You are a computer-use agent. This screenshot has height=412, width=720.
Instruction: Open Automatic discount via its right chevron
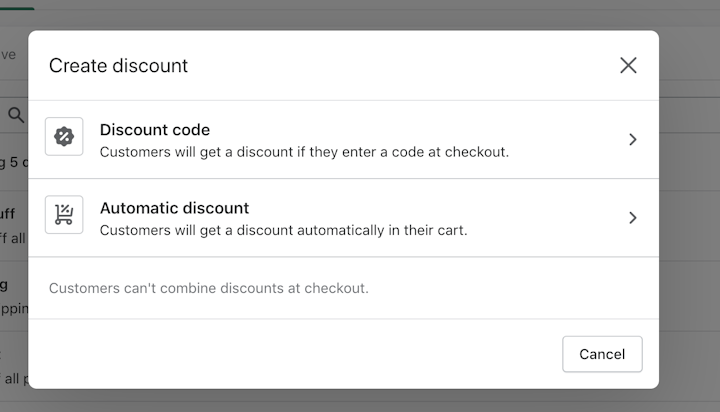pos(633,217)
